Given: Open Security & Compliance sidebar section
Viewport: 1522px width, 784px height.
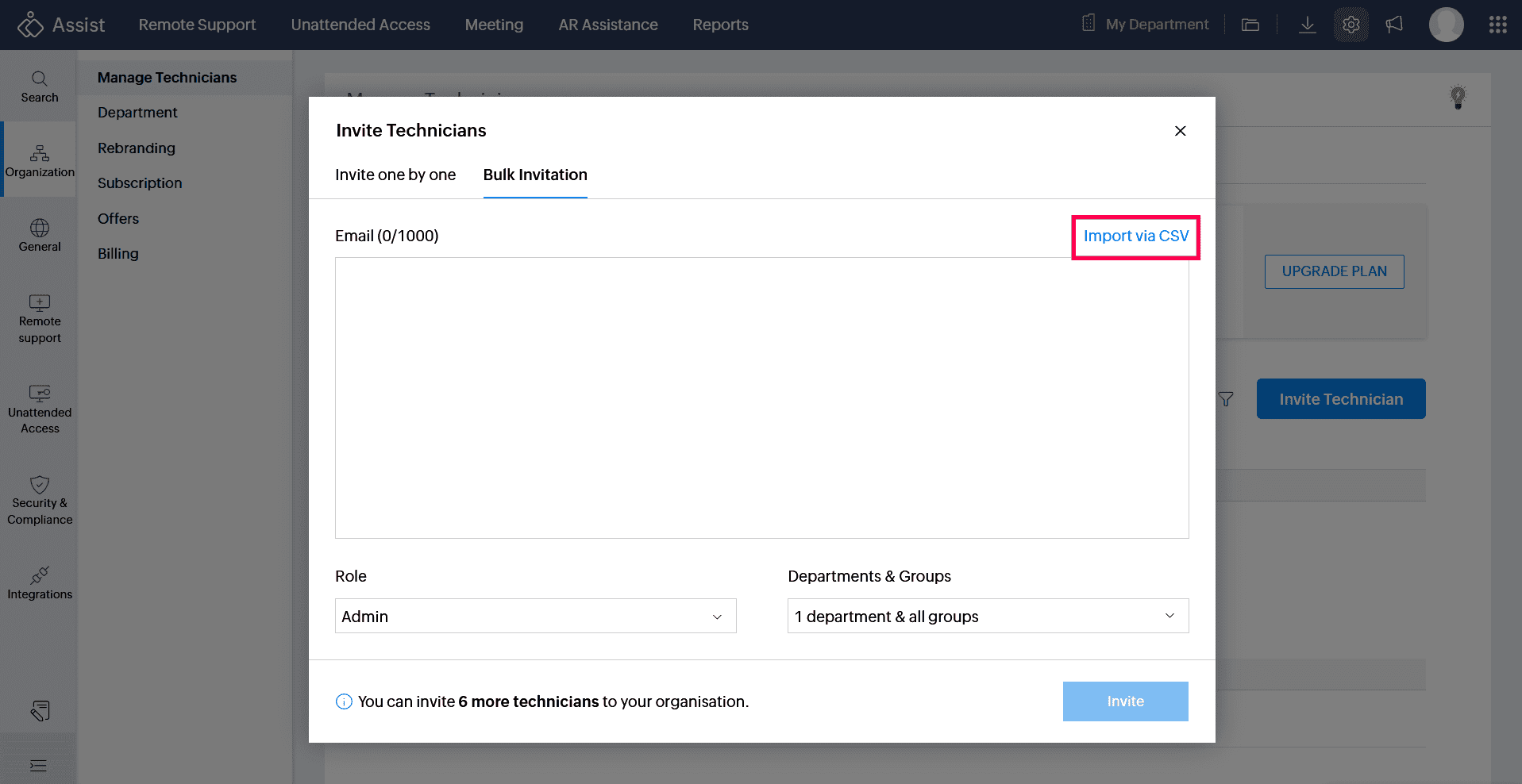Looking at the screenshot, I should 40,501.
